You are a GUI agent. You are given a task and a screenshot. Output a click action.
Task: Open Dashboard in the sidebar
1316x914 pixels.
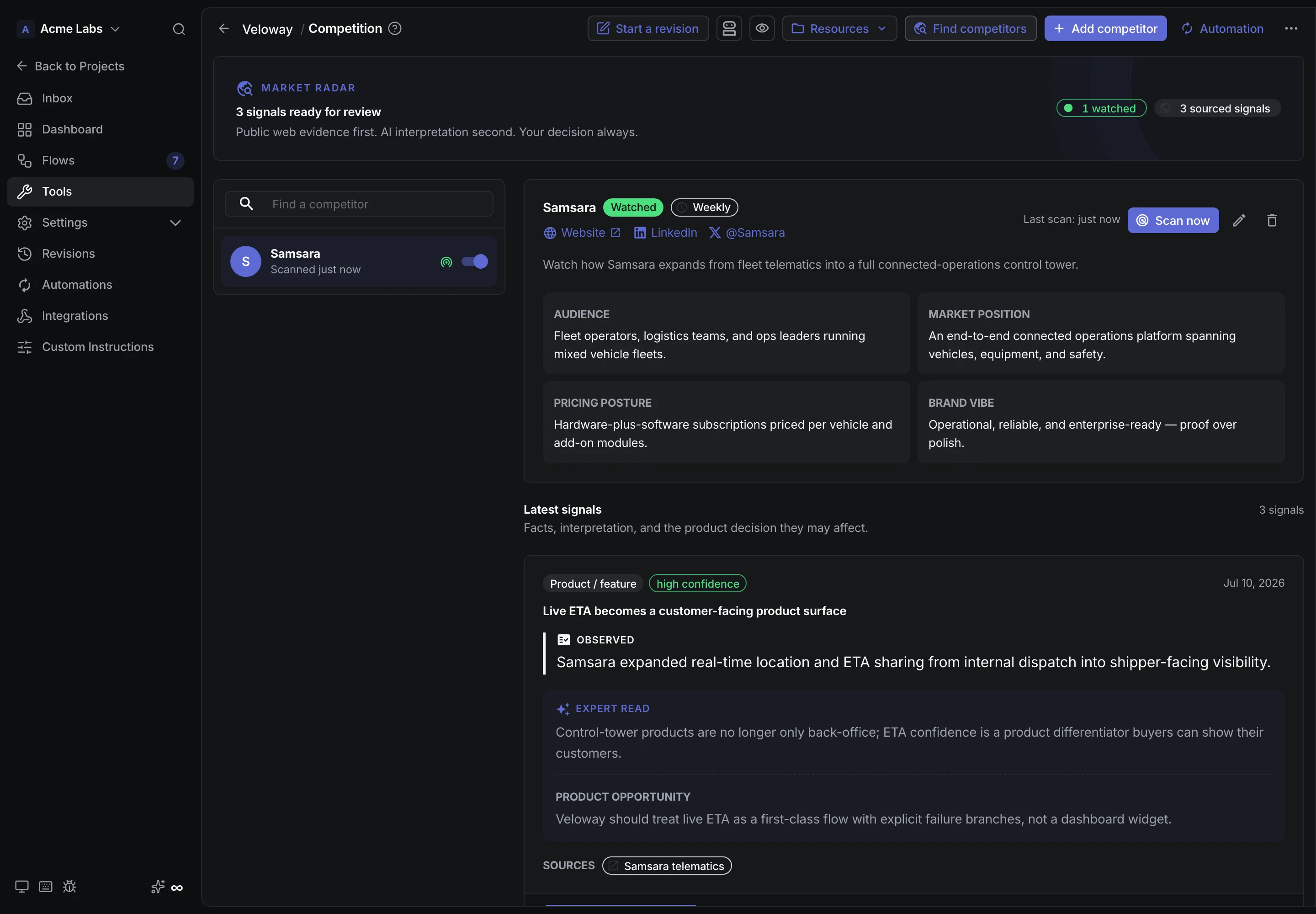tap(100, 129)
